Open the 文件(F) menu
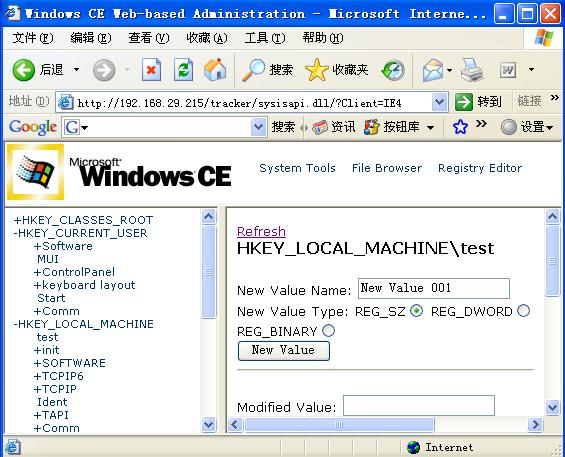The image size is (565, 457). click(x=33, y=38)
